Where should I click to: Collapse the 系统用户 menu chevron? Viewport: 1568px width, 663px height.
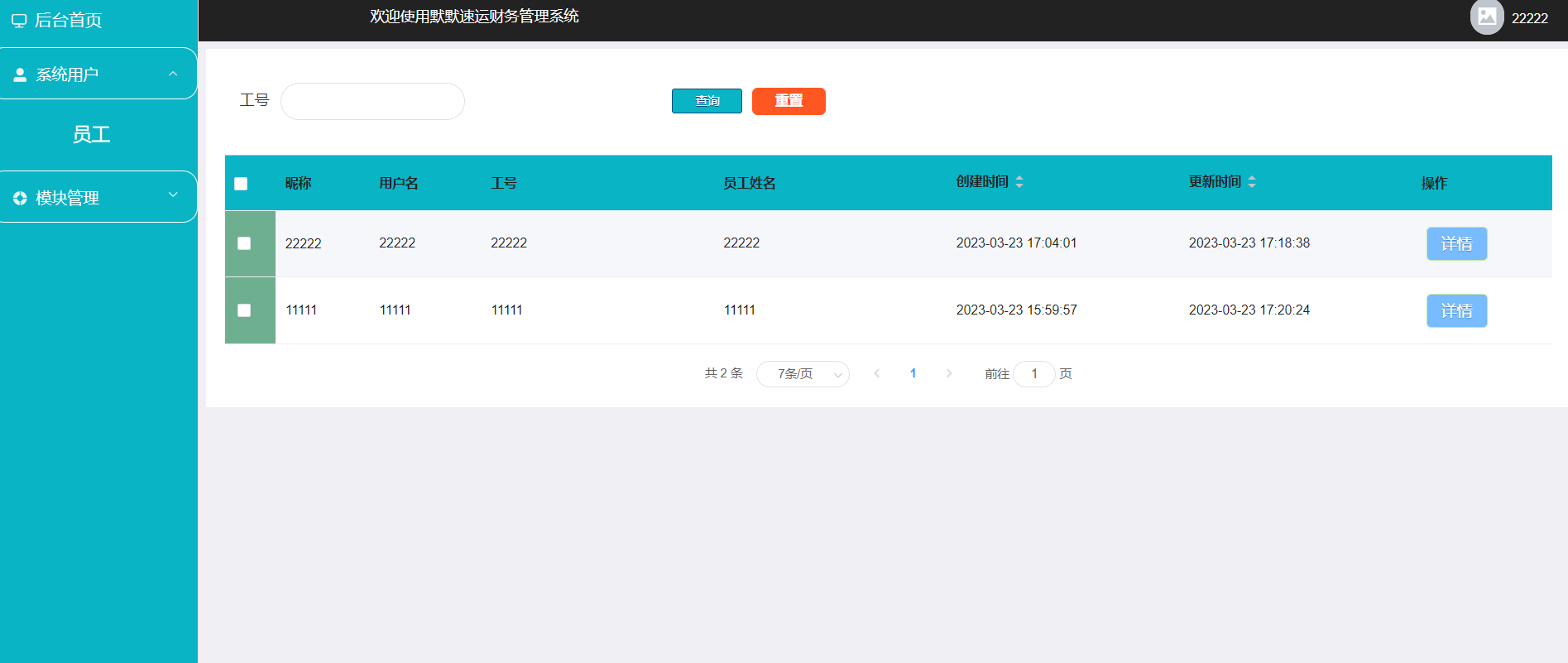coord(173,74)
